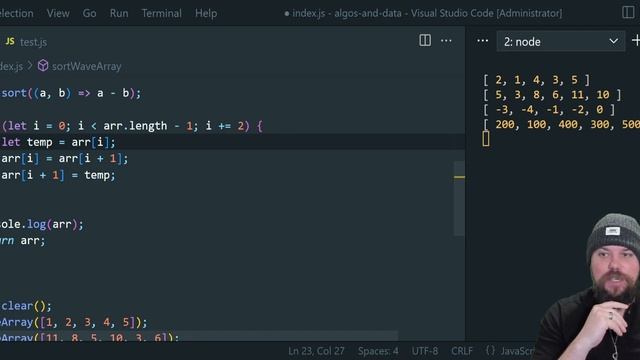Click sortWaveArray symbol icon in breadcrumb
Image resolution: width=640 pixels, height=360 pixels.
pos(43,66)
